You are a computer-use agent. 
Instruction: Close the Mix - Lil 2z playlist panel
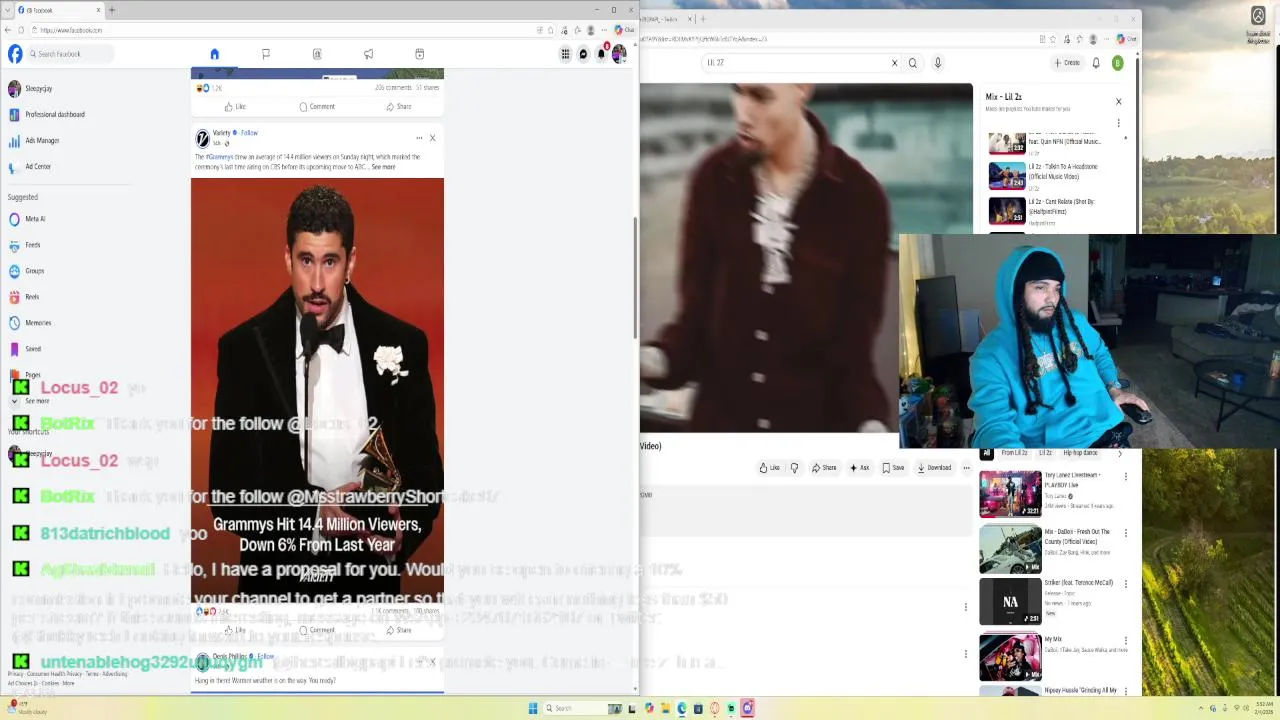pyautogui.click(x=1118, y=101)
